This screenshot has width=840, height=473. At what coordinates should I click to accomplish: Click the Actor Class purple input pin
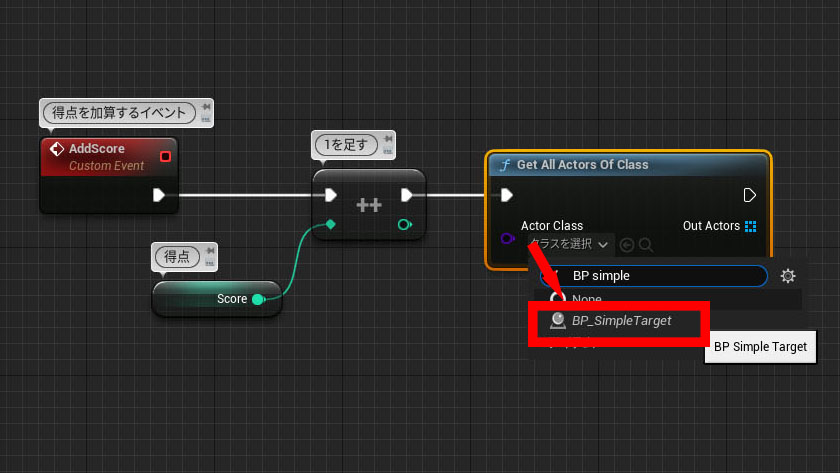coord(507,238)
